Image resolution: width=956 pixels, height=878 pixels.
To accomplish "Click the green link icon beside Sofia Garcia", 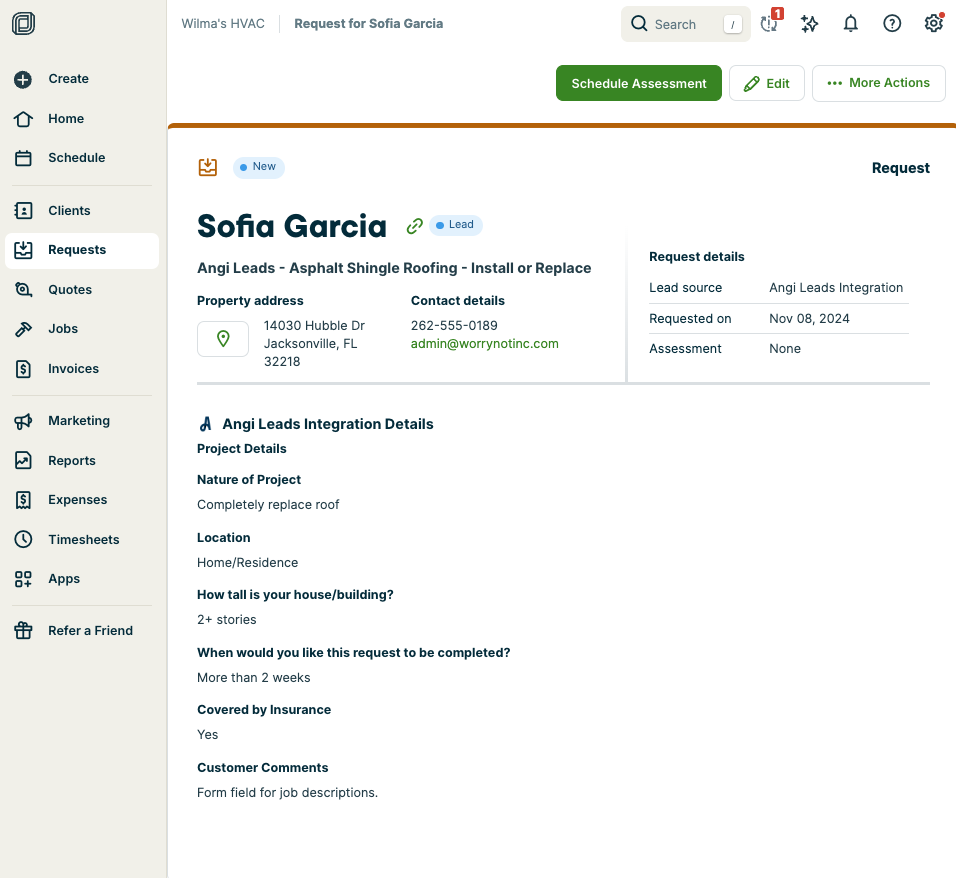I will (414, 226).
